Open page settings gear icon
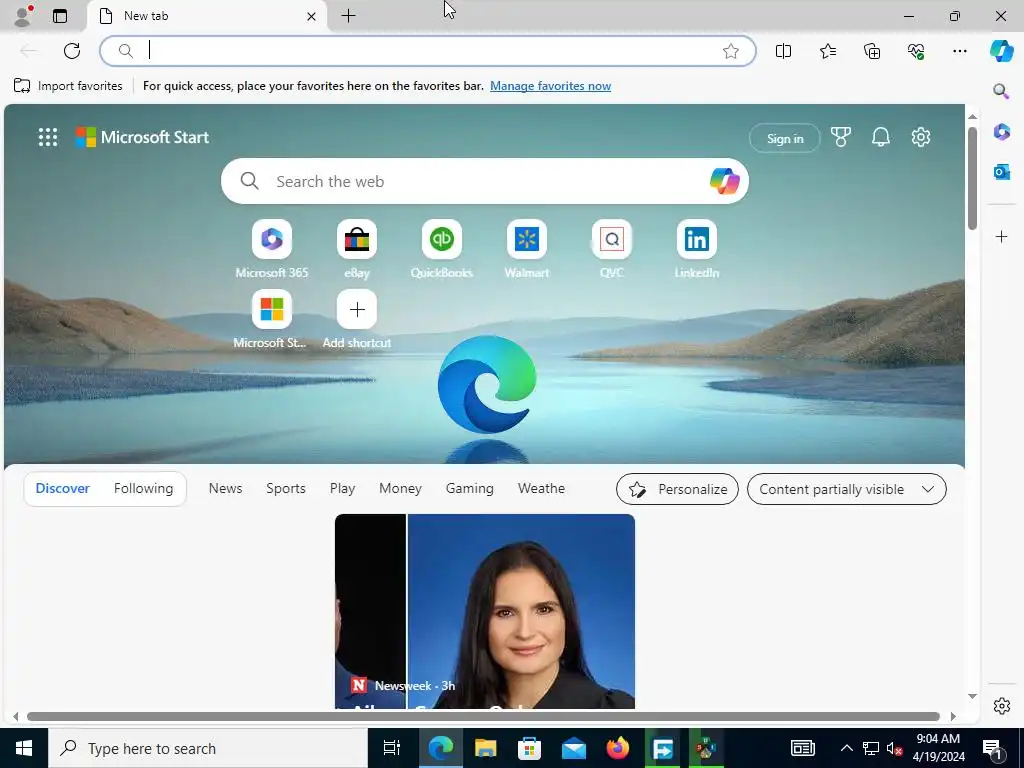This screenshot has width=1024, height=768. tap(921, 137)
